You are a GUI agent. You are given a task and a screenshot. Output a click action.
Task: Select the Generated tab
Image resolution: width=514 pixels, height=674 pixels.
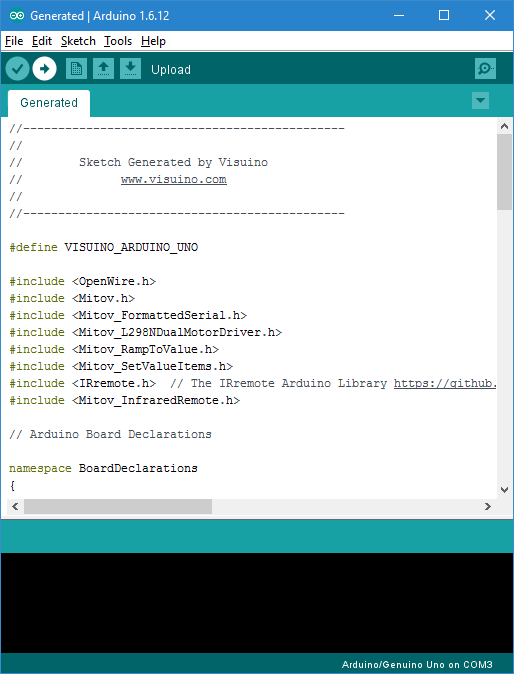tap(49, 103)
